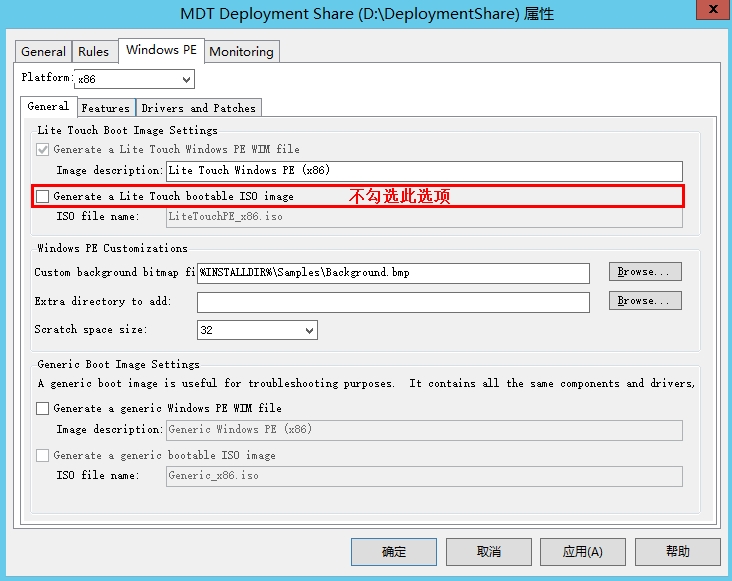Switch to the top-level General tab
Viewport: 732px width, 581px height.
[43, 51]
